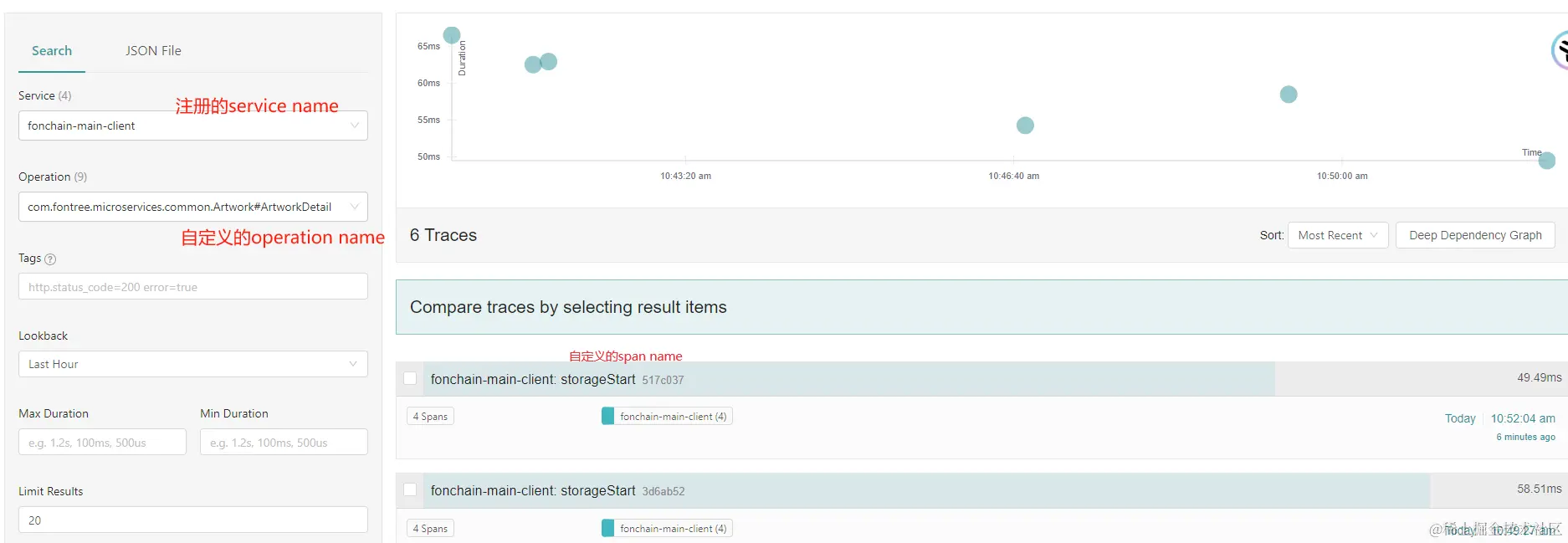The width and height of the screenshot is (1568, 543).
Task: Click the topmost scatter dot above 65ms
Action: pos(452,35)
